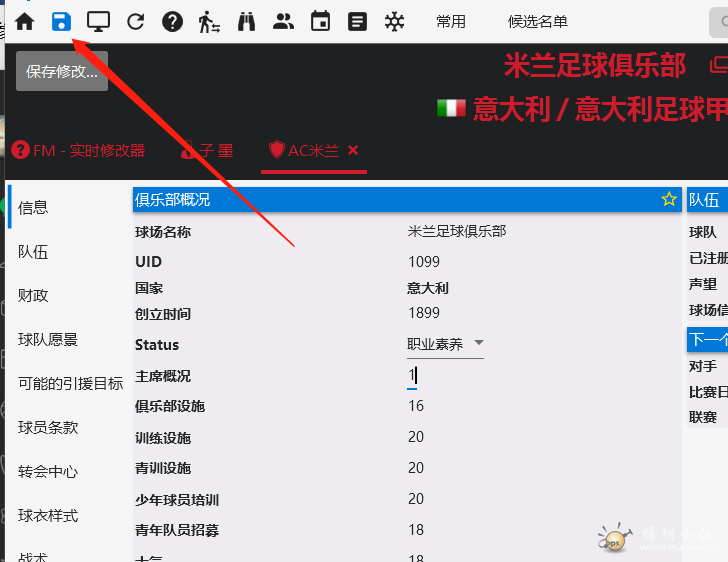Open the monitor display icon
The width and height of the screenshot is (728, 562).
[98, 22]
